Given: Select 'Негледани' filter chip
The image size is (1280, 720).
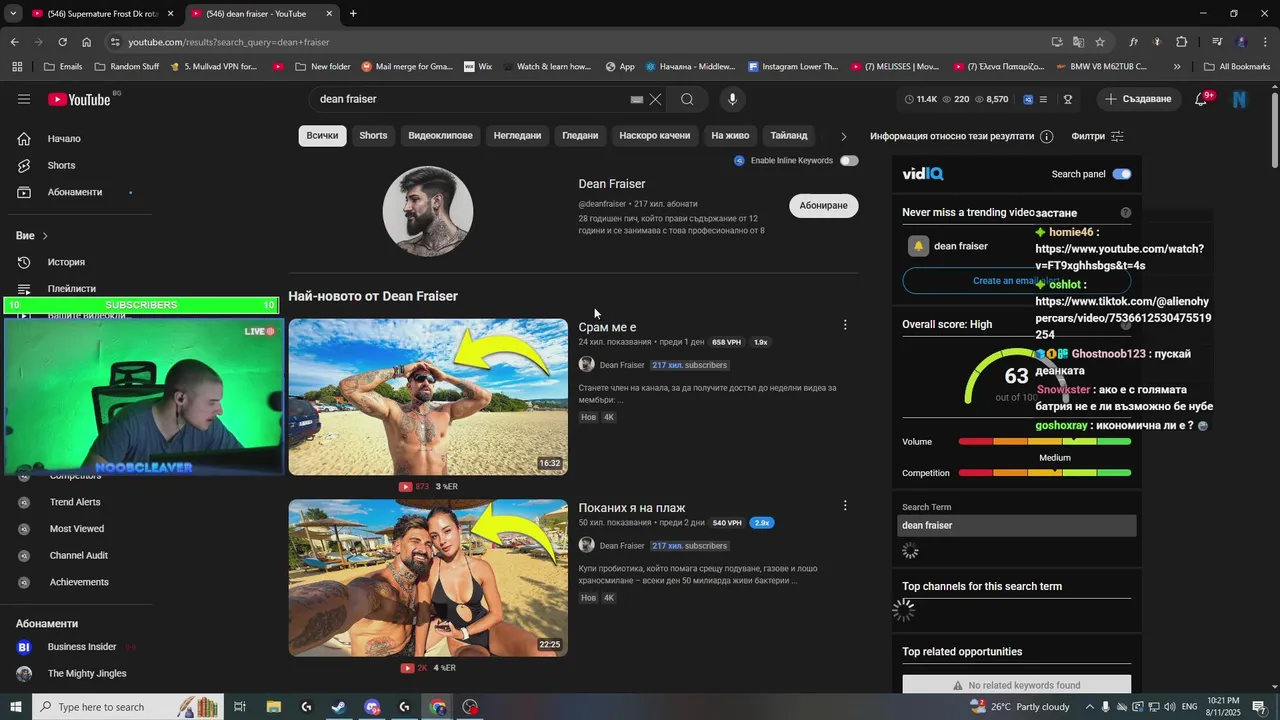Looking at the screenshot, I should (x=517, y=136).
